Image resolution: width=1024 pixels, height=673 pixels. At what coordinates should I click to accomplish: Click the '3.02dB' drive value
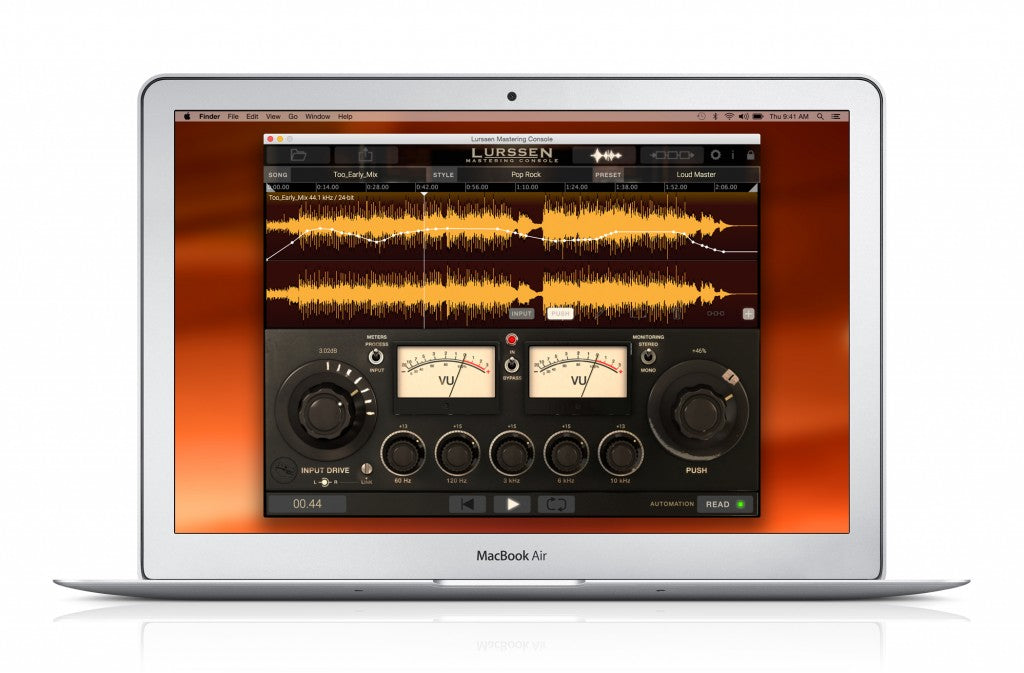(327, 351)
